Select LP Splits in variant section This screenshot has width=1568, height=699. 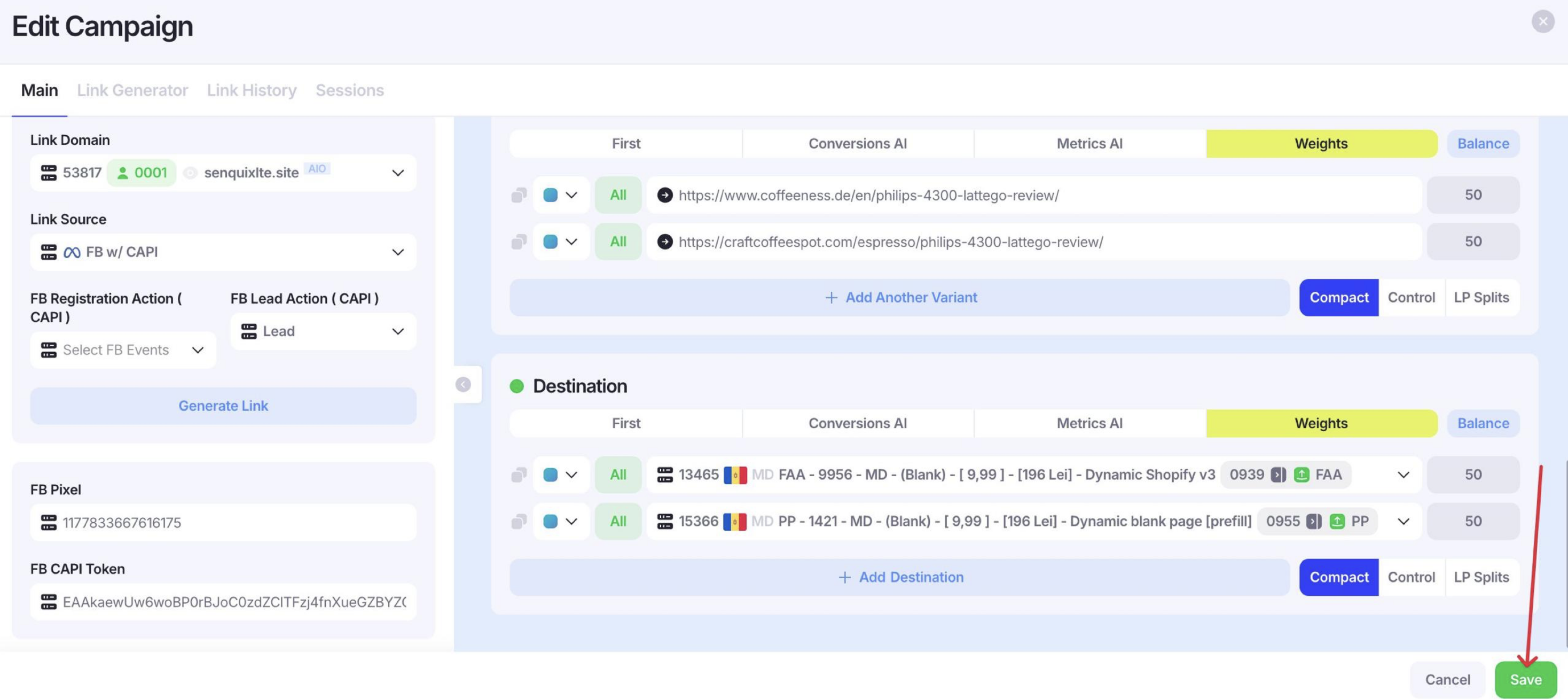tap(1481, 298)
